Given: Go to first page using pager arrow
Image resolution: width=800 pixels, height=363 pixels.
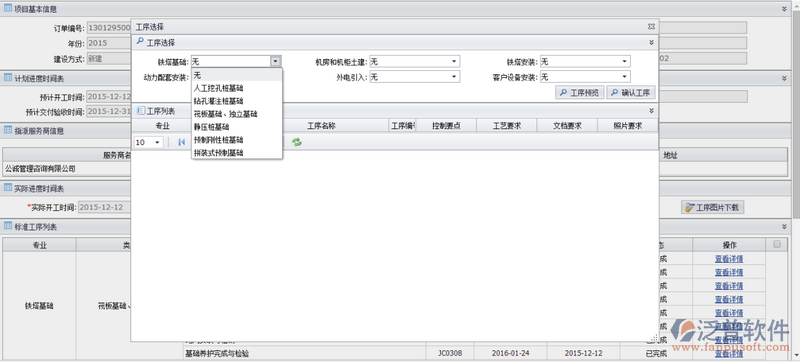Looking at the screenshot, I should (182, 142).
